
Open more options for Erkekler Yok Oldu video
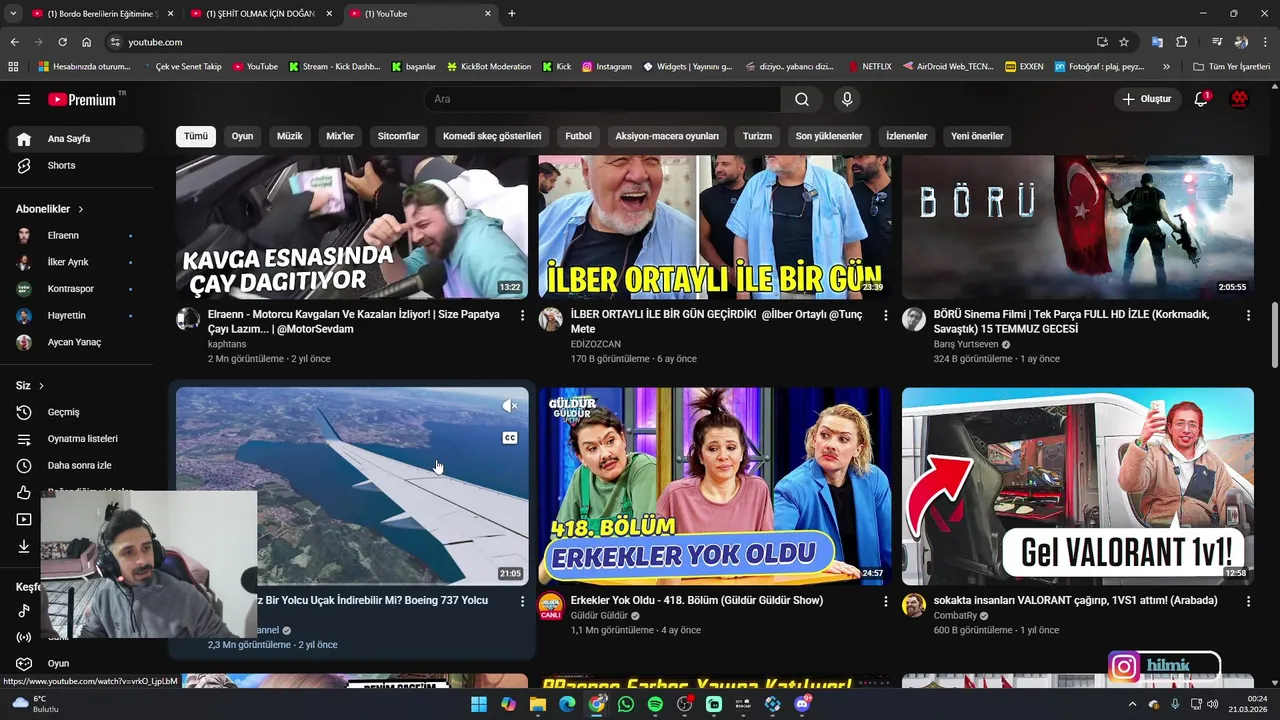coord(885,601)
